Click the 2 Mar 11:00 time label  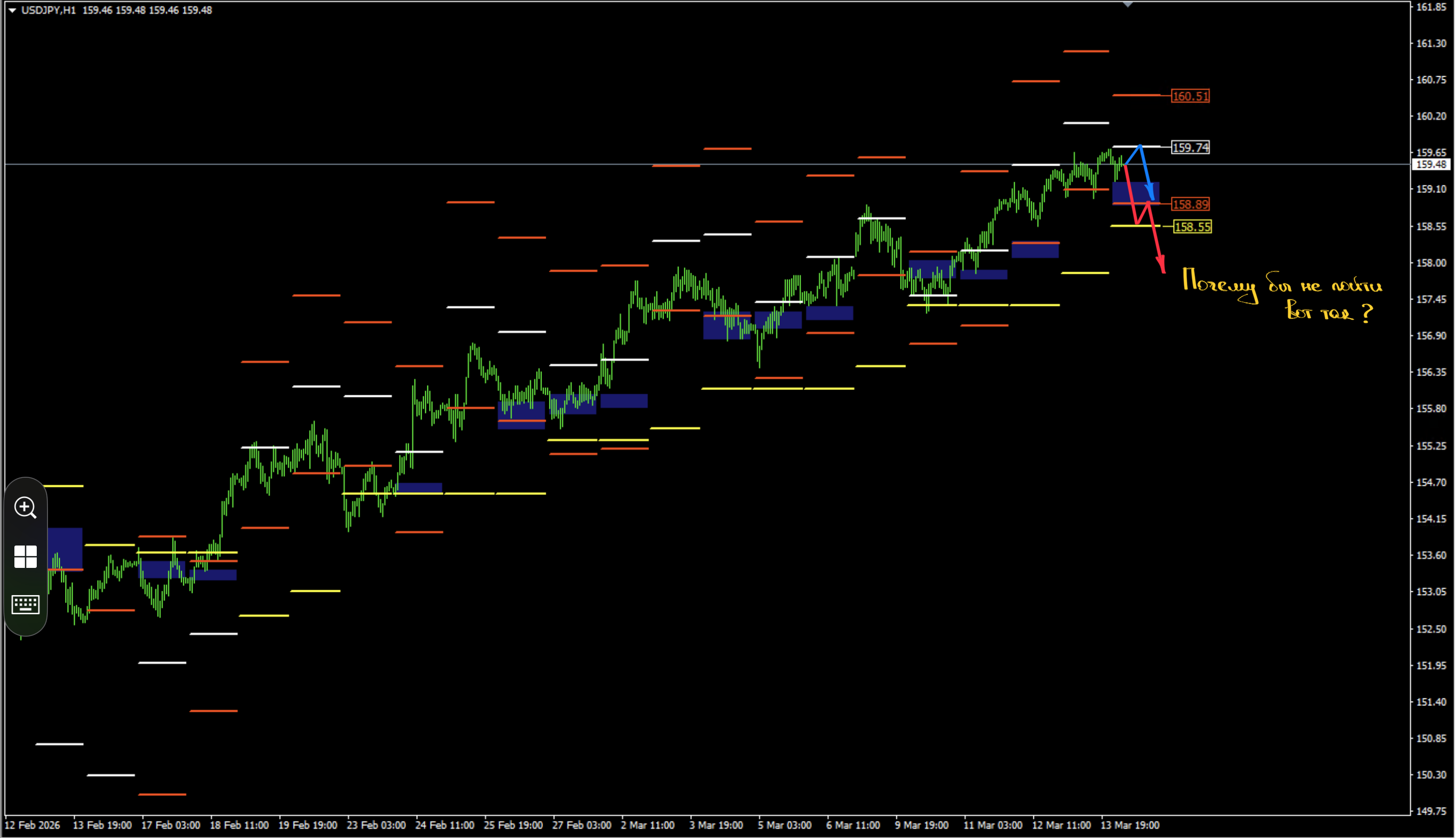pos(648,825)
